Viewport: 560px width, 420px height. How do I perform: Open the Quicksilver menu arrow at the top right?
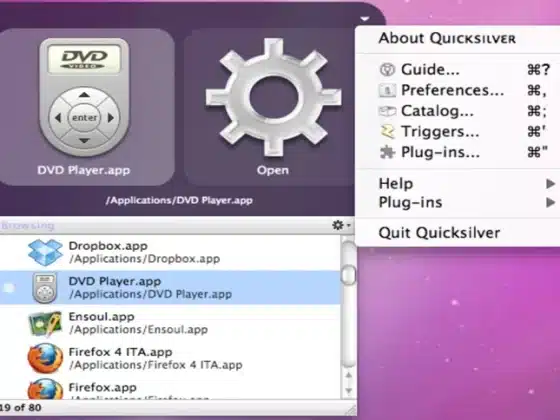[365, 19]
